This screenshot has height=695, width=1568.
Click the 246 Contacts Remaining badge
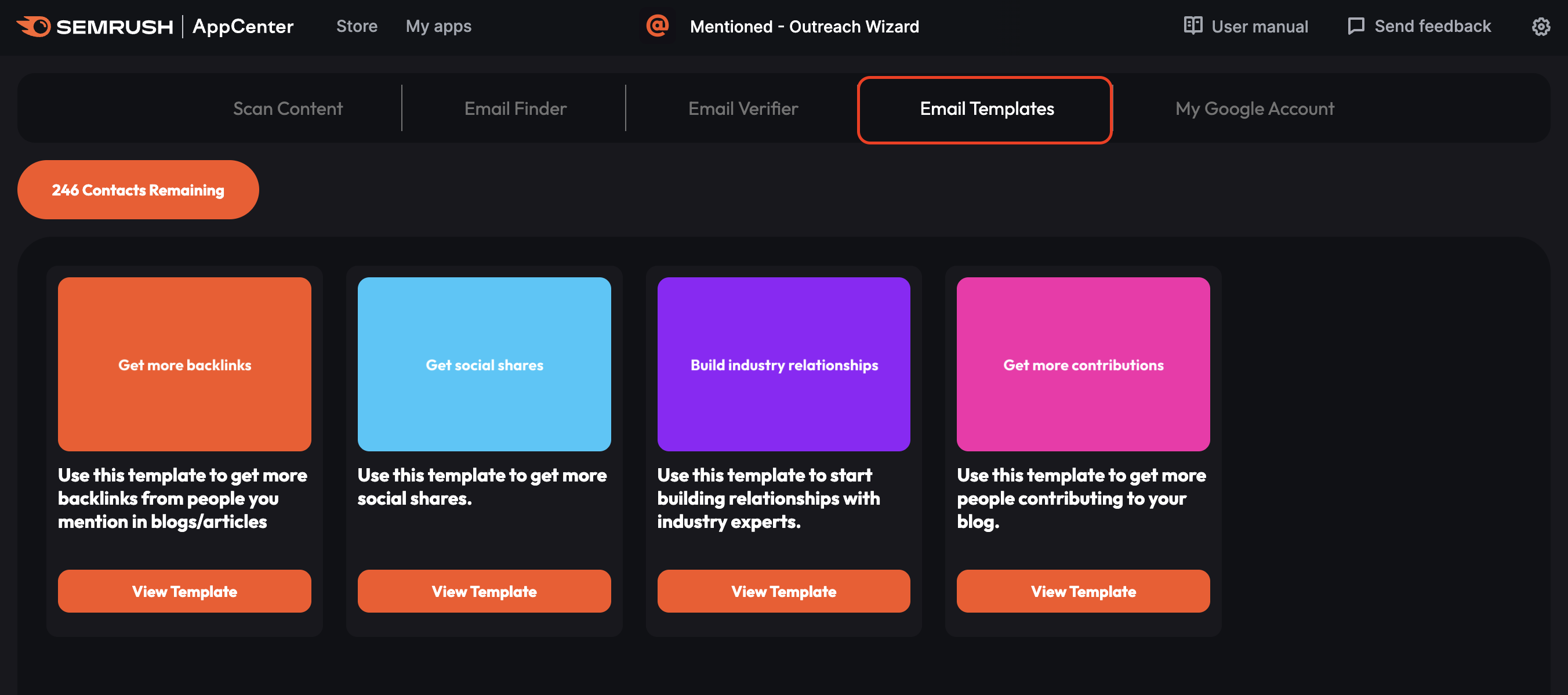[x=138, y=190]
